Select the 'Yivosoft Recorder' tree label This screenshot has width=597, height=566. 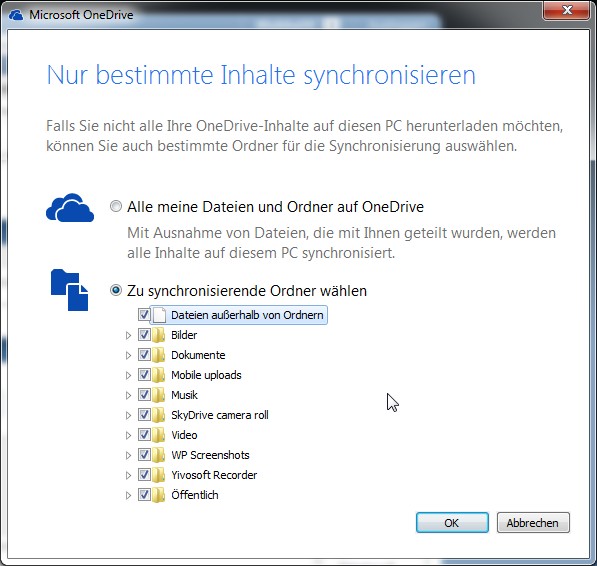(214, 475)
